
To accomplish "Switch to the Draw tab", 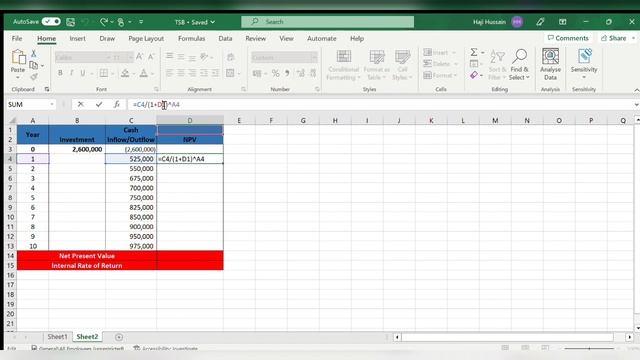I will pos(107,38).
